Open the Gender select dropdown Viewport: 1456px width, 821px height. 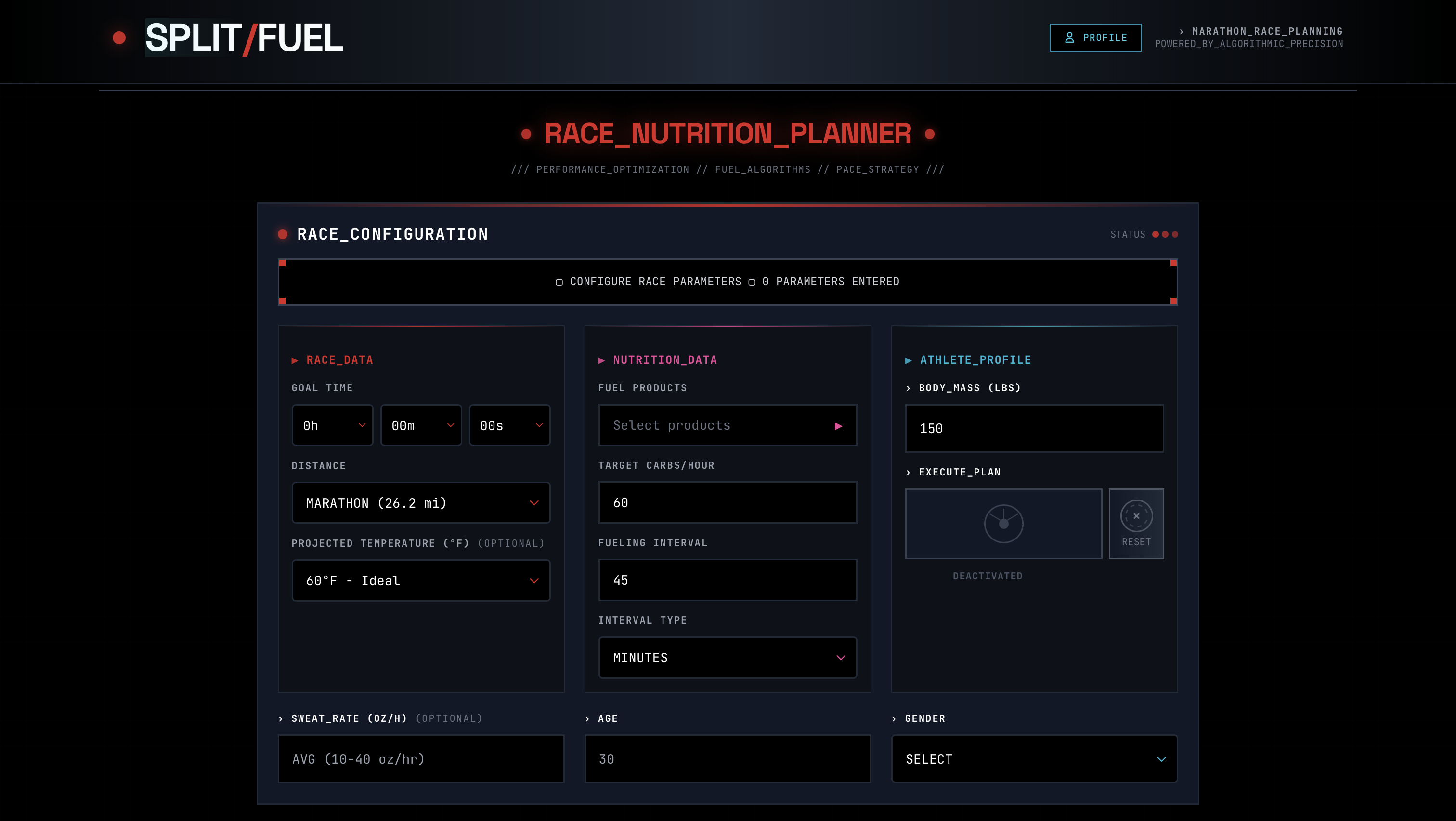(x=1034, y=759)
